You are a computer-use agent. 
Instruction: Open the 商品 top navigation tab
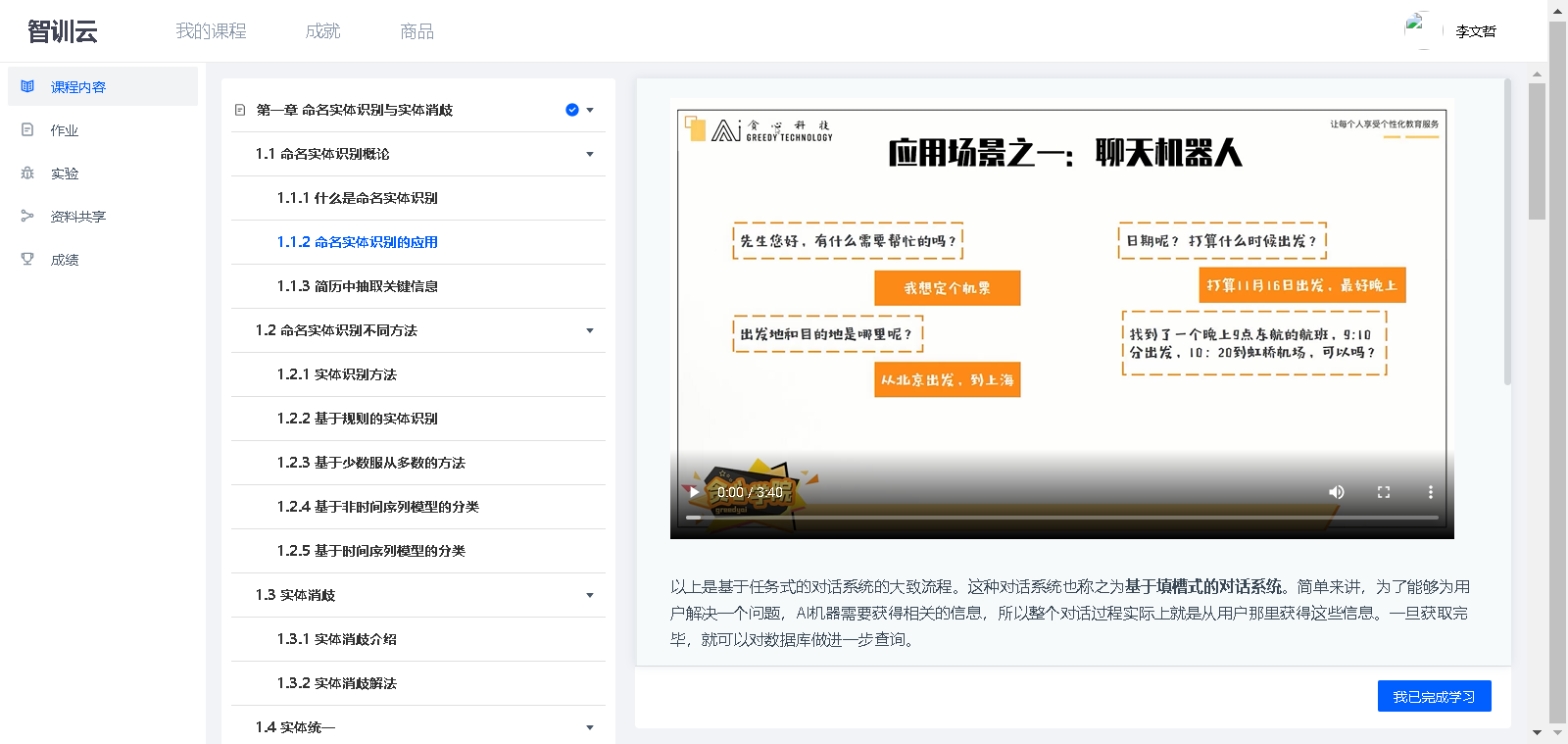[416, 31]
